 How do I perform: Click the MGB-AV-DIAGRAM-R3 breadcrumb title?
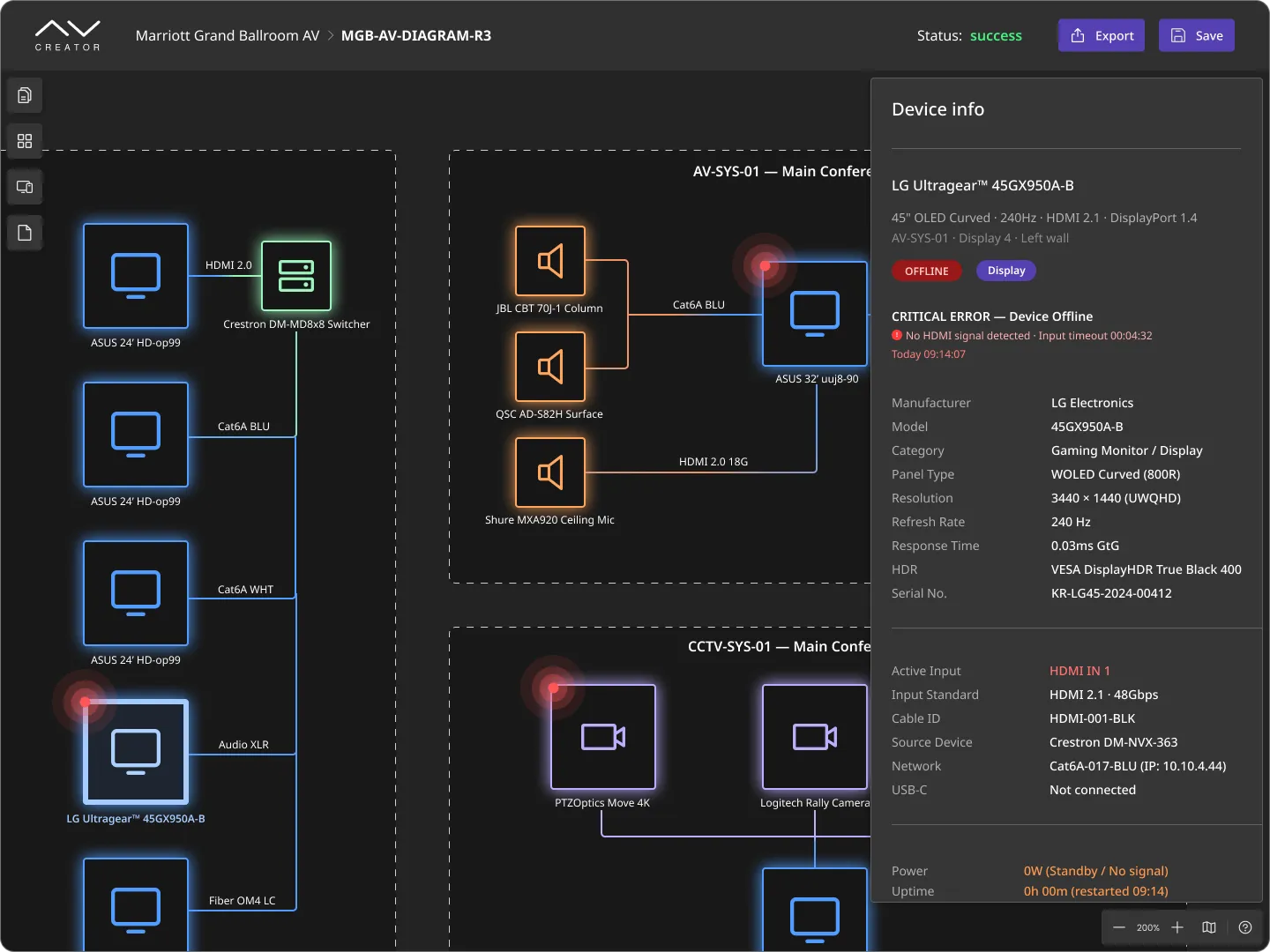[x=416, y=35]
